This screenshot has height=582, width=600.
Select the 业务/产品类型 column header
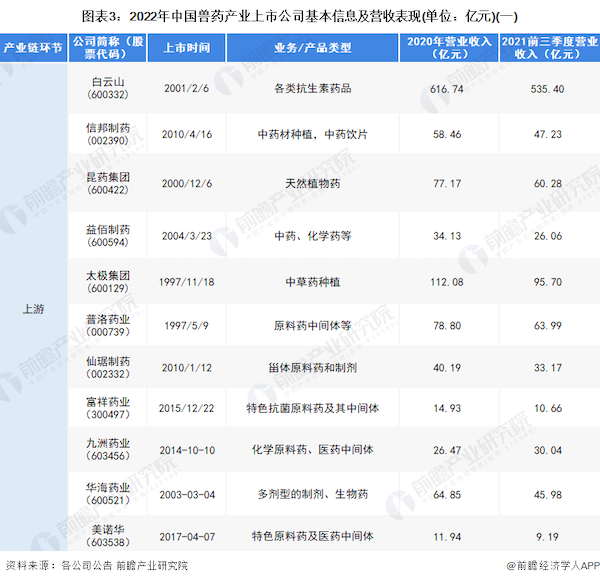click(x=313, y=48)
